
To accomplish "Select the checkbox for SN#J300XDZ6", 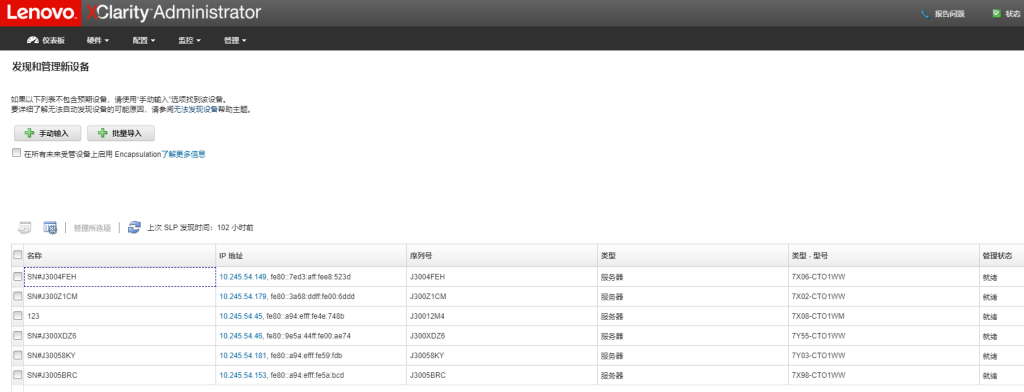I will tap(18, 336).
